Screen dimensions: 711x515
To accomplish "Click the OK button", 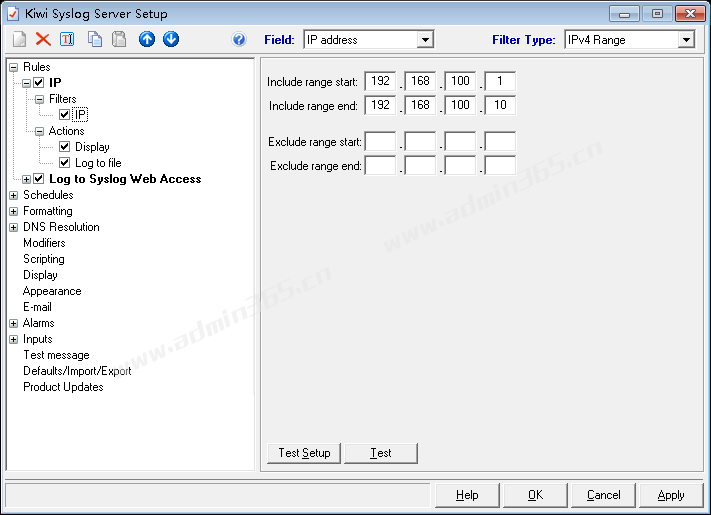I will tap(535, 495).
